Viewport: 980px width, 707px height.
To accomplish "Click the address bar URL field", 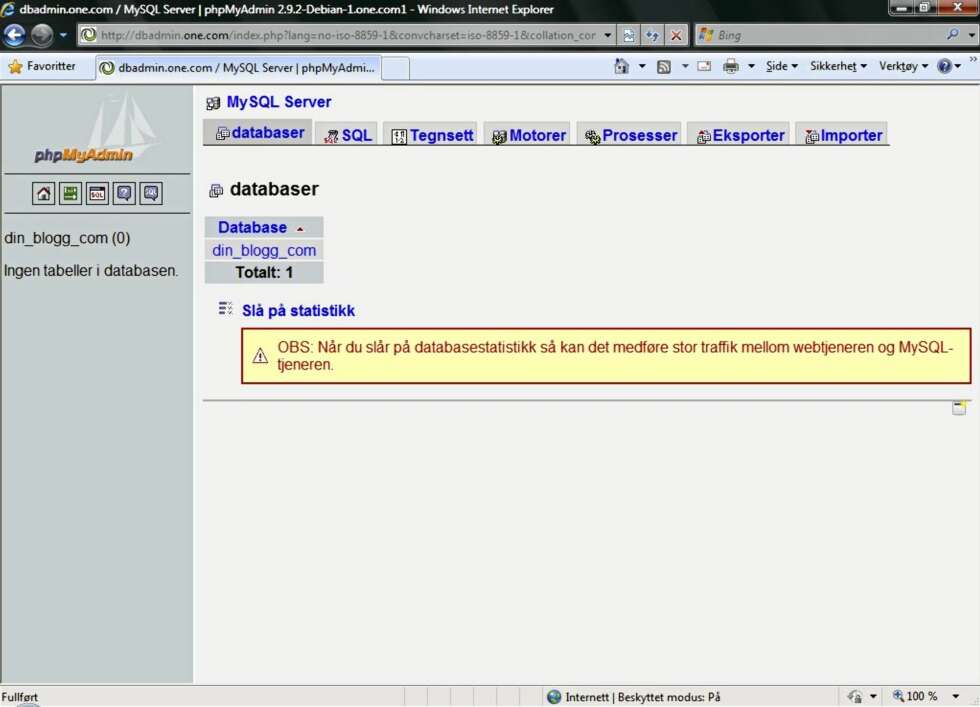I will click(x=348, y=35).
